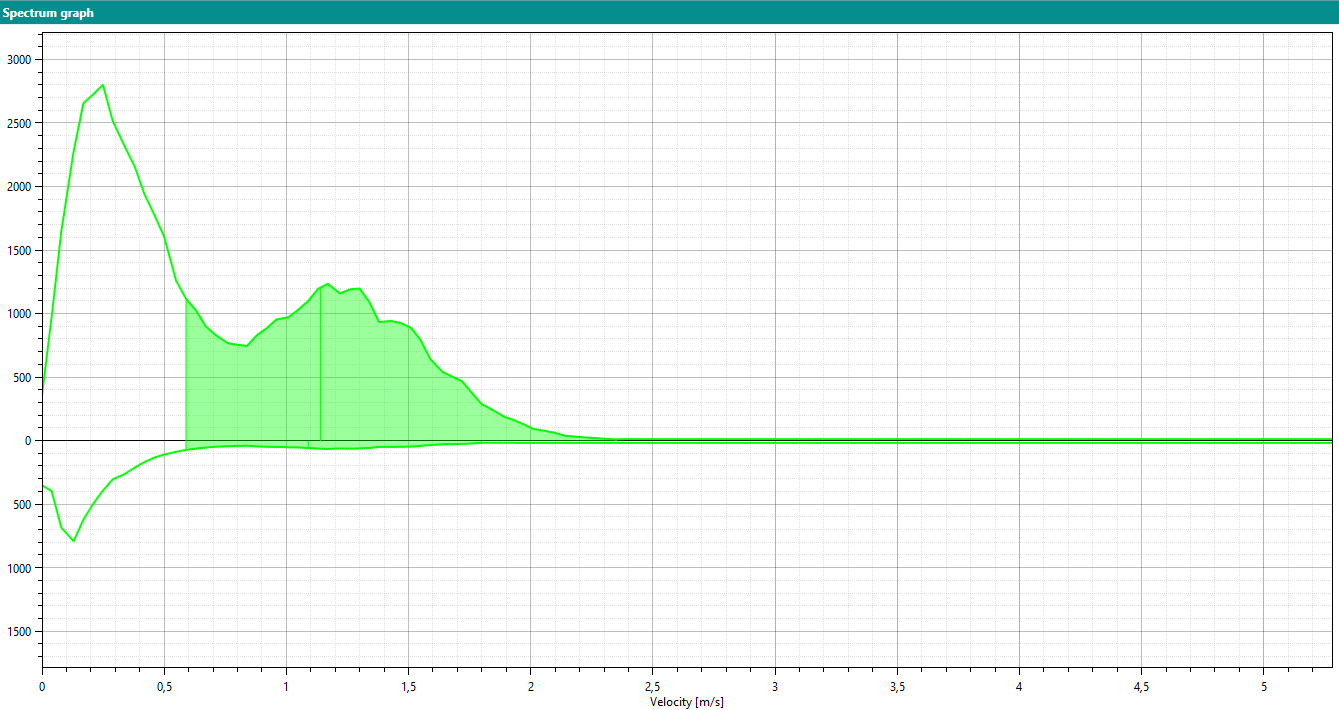1339x710 pixels.
Task: Click the 2000 label on the y-axis
Action: (x=19, y=187)
